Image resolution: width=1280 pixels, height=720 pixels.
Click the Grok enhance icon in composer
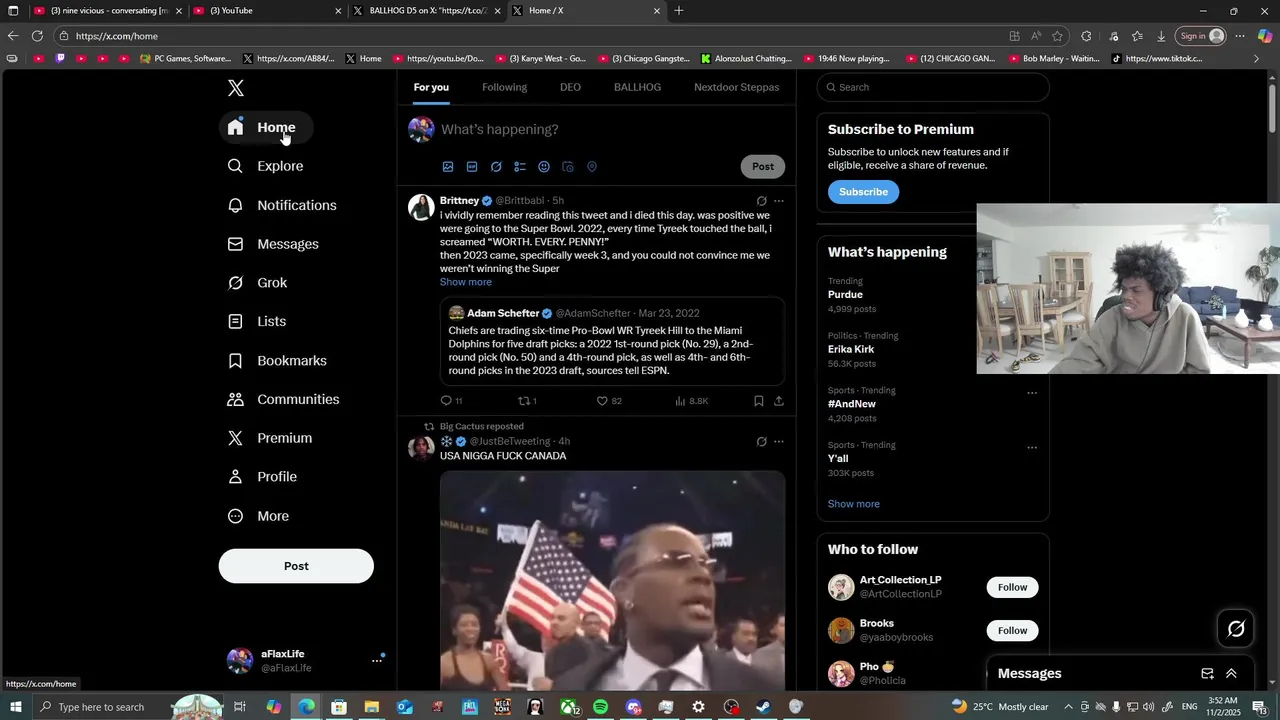click(x=496, y=167)
